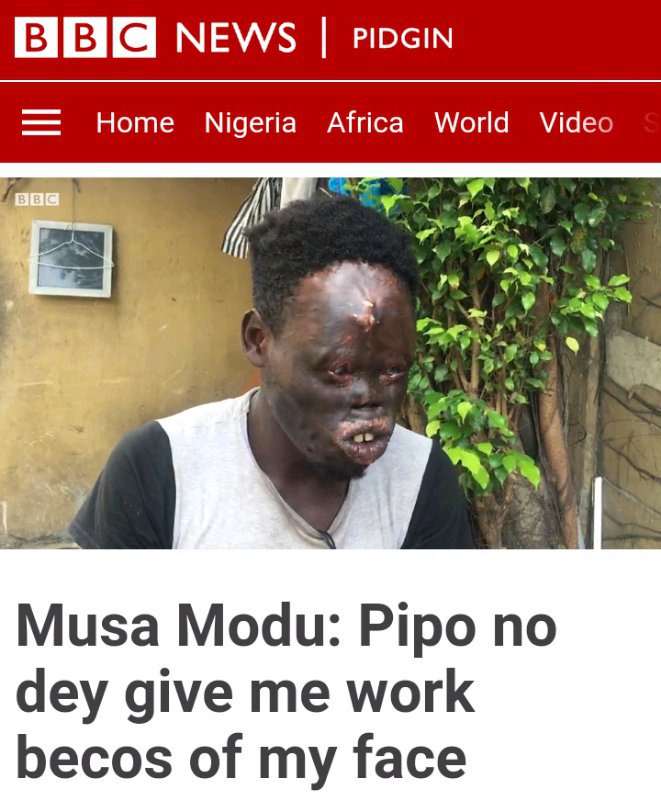Switch to the World section

click(x=472, y=123)
